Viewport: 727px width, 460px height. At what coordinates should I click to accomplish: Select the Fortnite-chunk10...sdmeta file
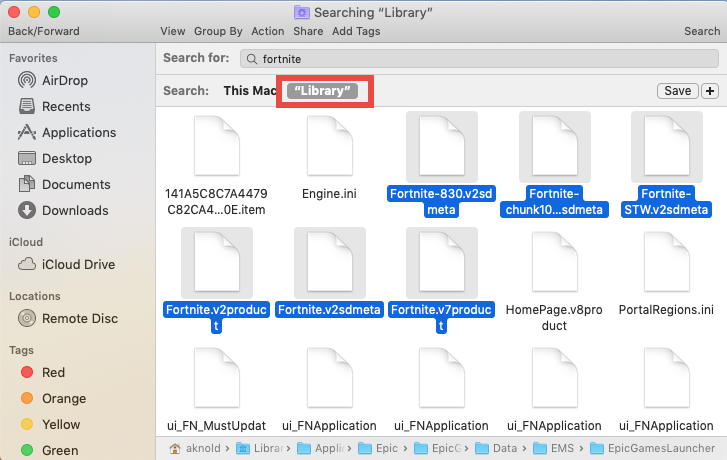(x=554, y=166)
